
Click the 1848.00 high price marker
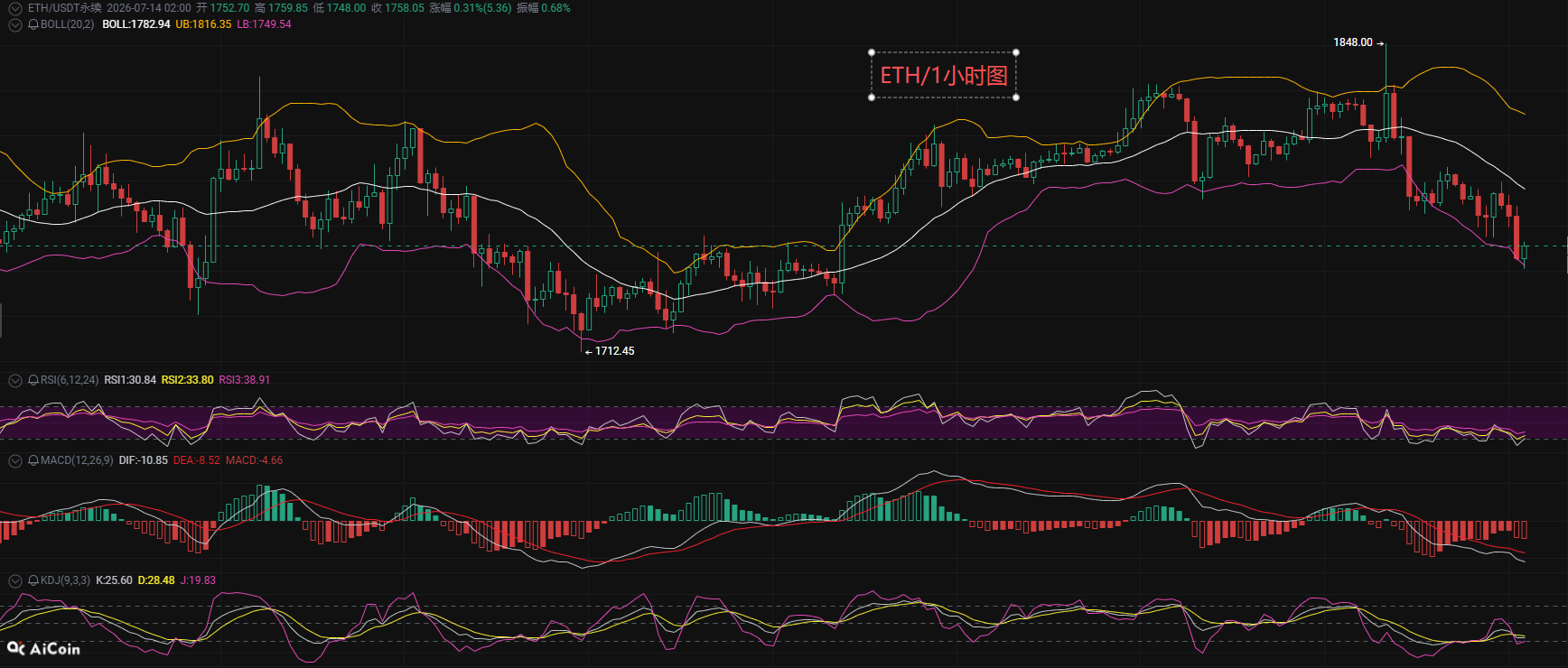pos(1353,42)
